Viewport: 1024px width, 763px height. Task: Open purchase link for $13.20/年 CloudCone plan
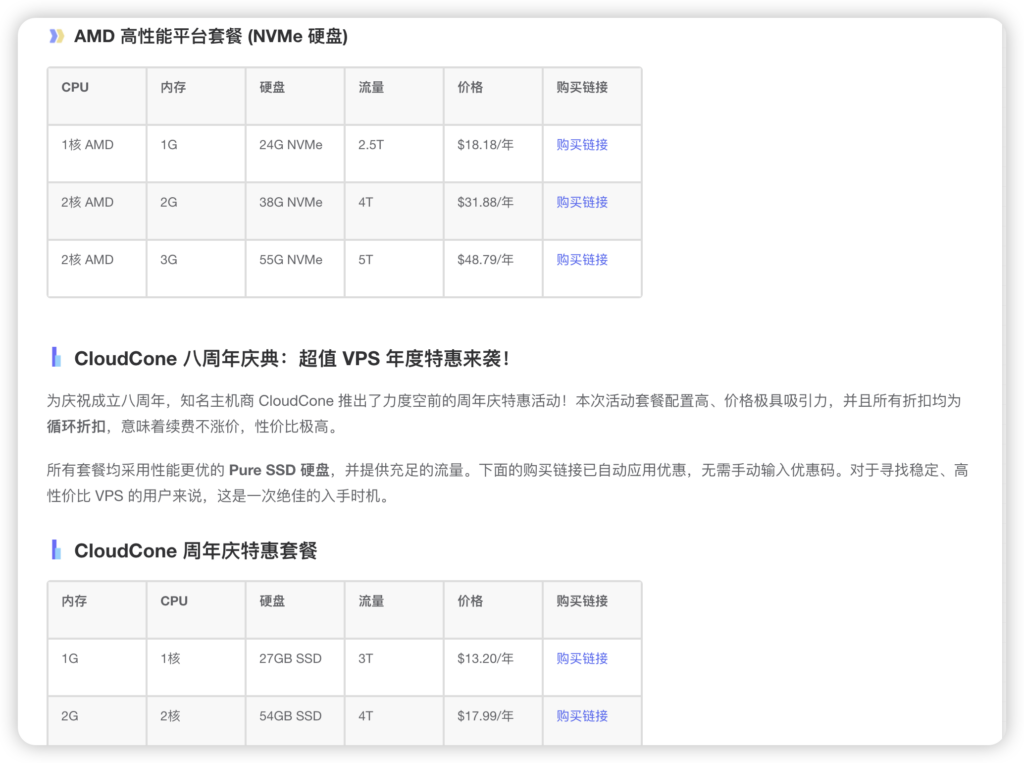click(x=582, y=658)
